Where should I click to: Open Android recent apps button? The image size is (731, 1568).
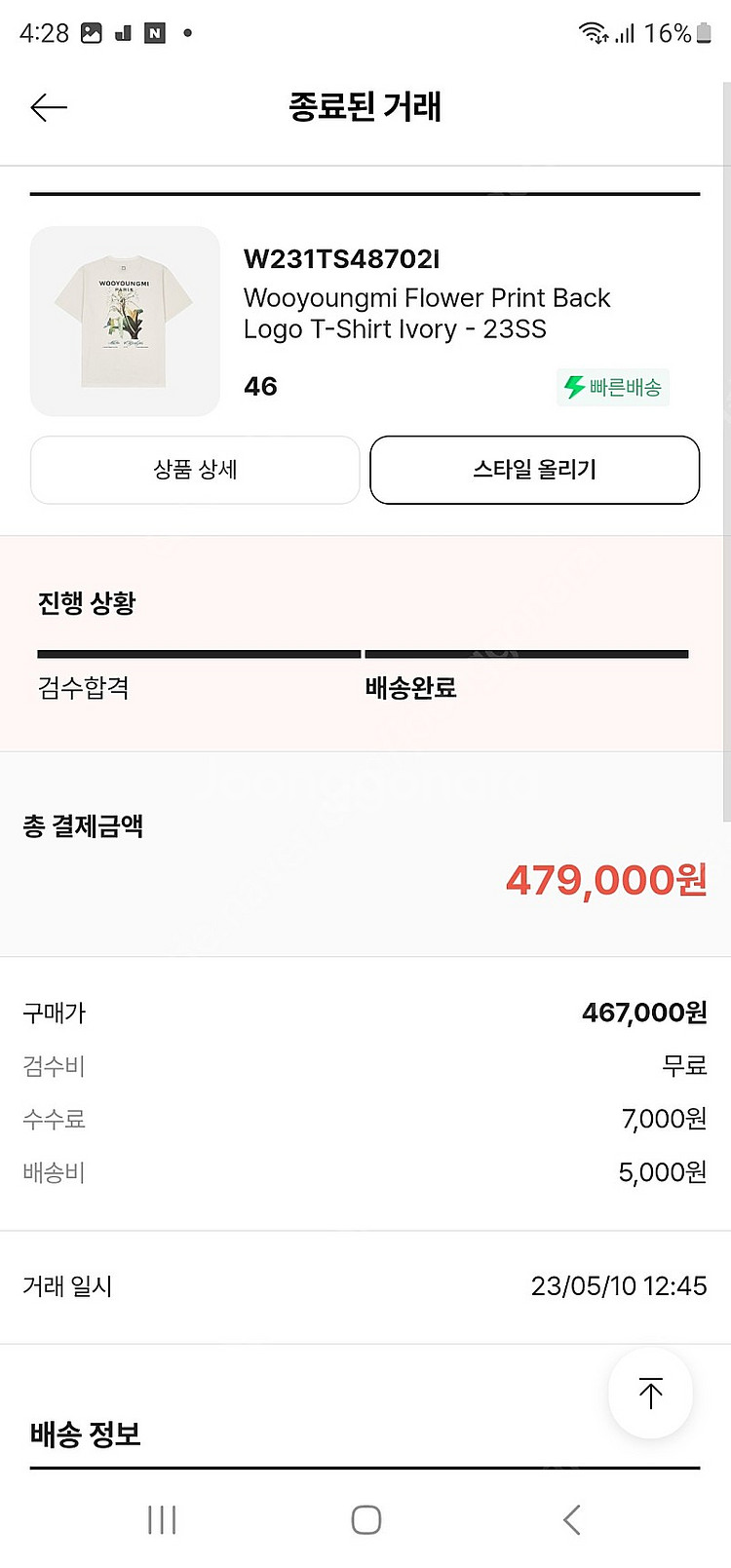(x=162, y=1519)
